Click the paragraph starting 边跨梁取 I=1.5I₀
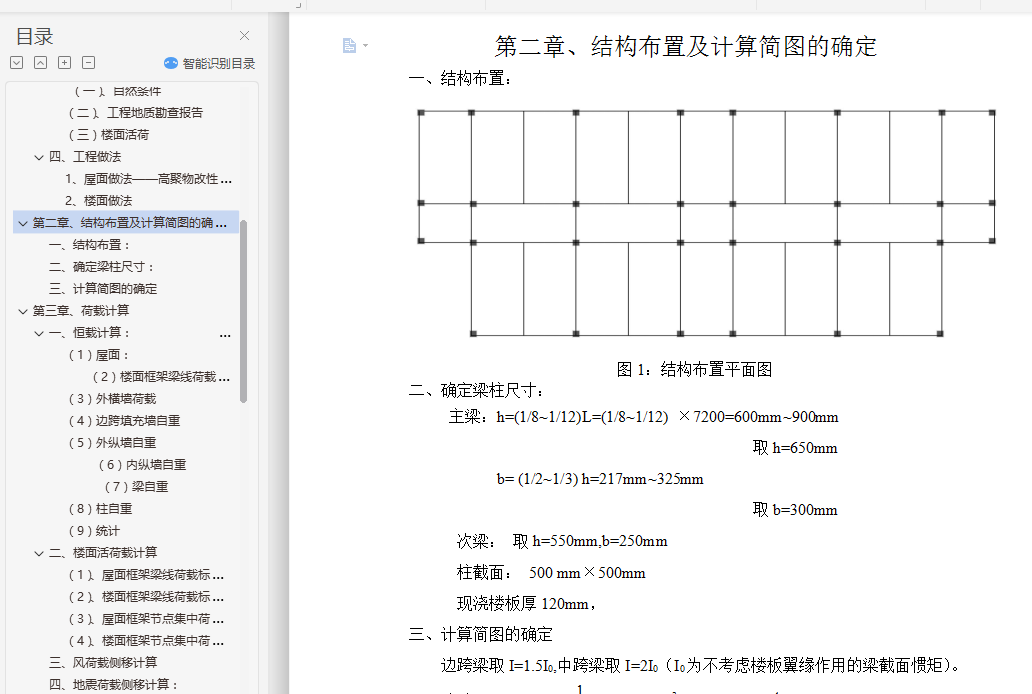Image resolution: width=1032 pixels, height=694 pixels. [700, 666]
